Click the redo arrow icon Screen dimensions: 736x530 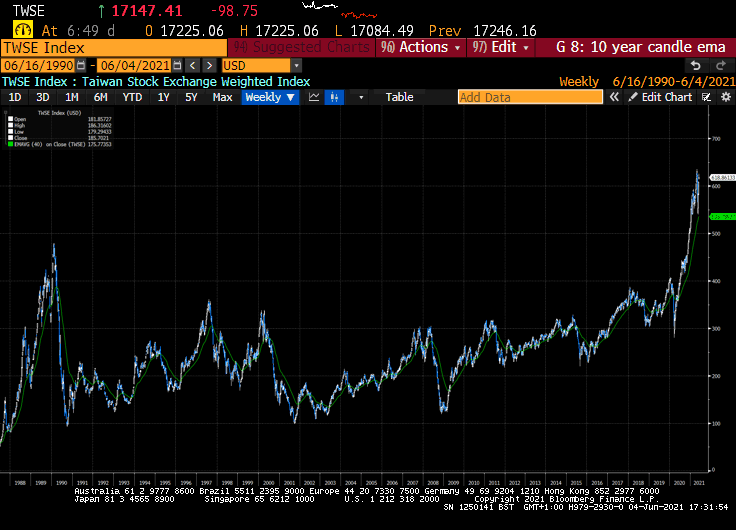pyautogui.click(x=720, y=65)
